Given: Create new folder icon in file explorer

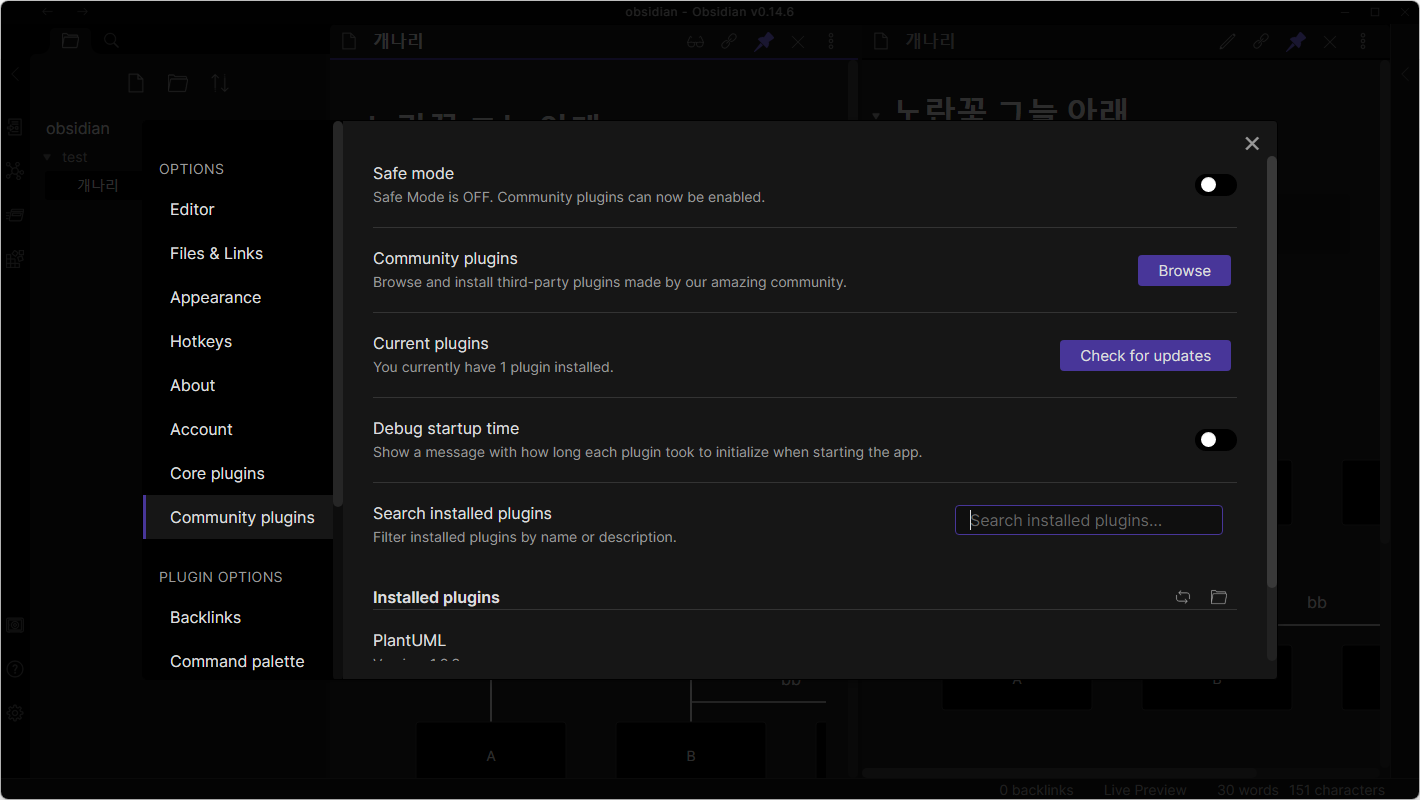Looking at the screenshot, I should (178, 83).
